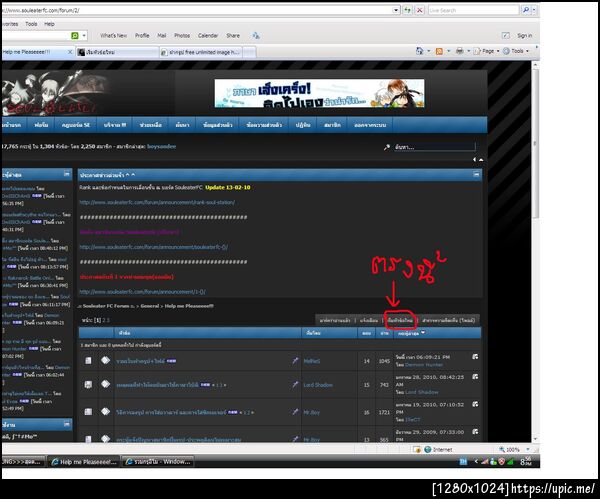Screen dimensions: 600x499
Task: Click the green search icon in the toolbar search box
Action: 75,36
